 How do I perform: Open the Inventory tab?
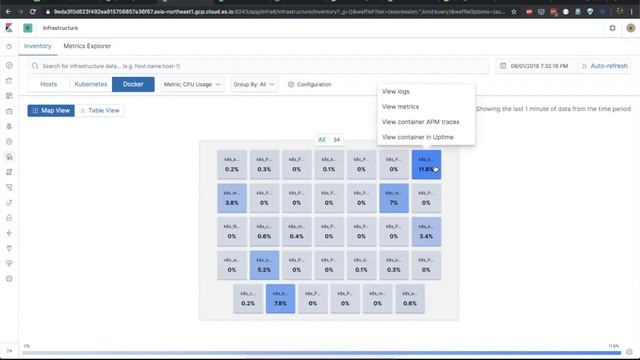pyautogui.click(x=38, y=46)
